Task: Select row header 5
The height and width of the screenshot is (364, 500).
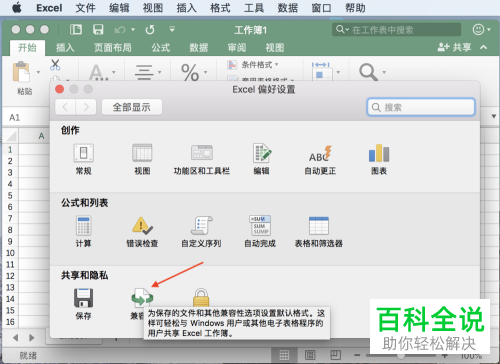Action: coord(10,195)
